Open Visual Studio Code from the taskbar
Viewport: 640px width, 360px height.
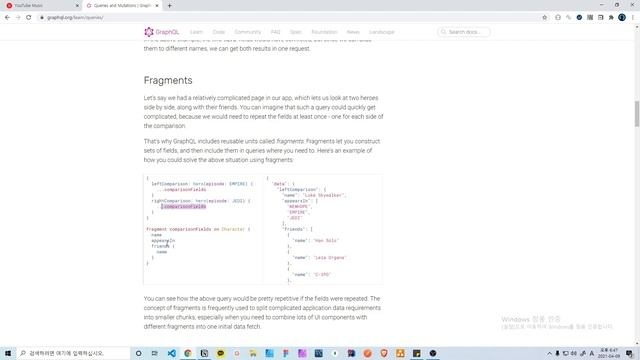tap(171, 353)
